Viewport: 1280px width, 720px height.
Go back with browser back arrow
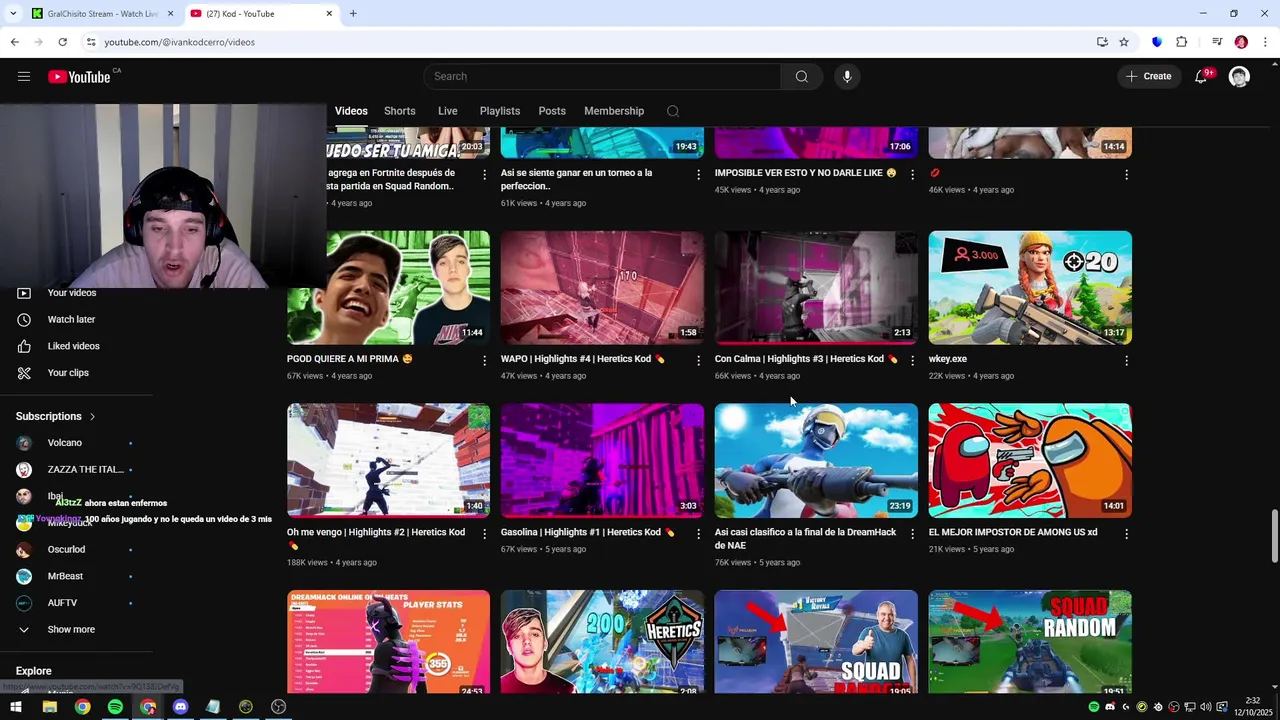click(x=14, y=42)
